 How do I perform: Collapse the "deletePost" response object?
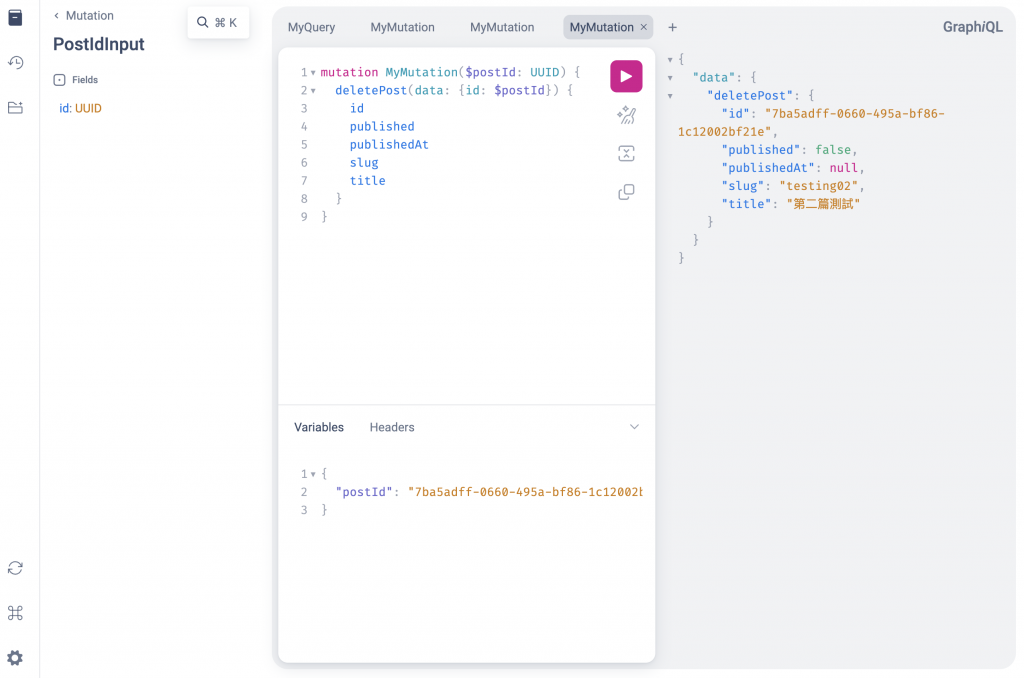pos(670,96)
